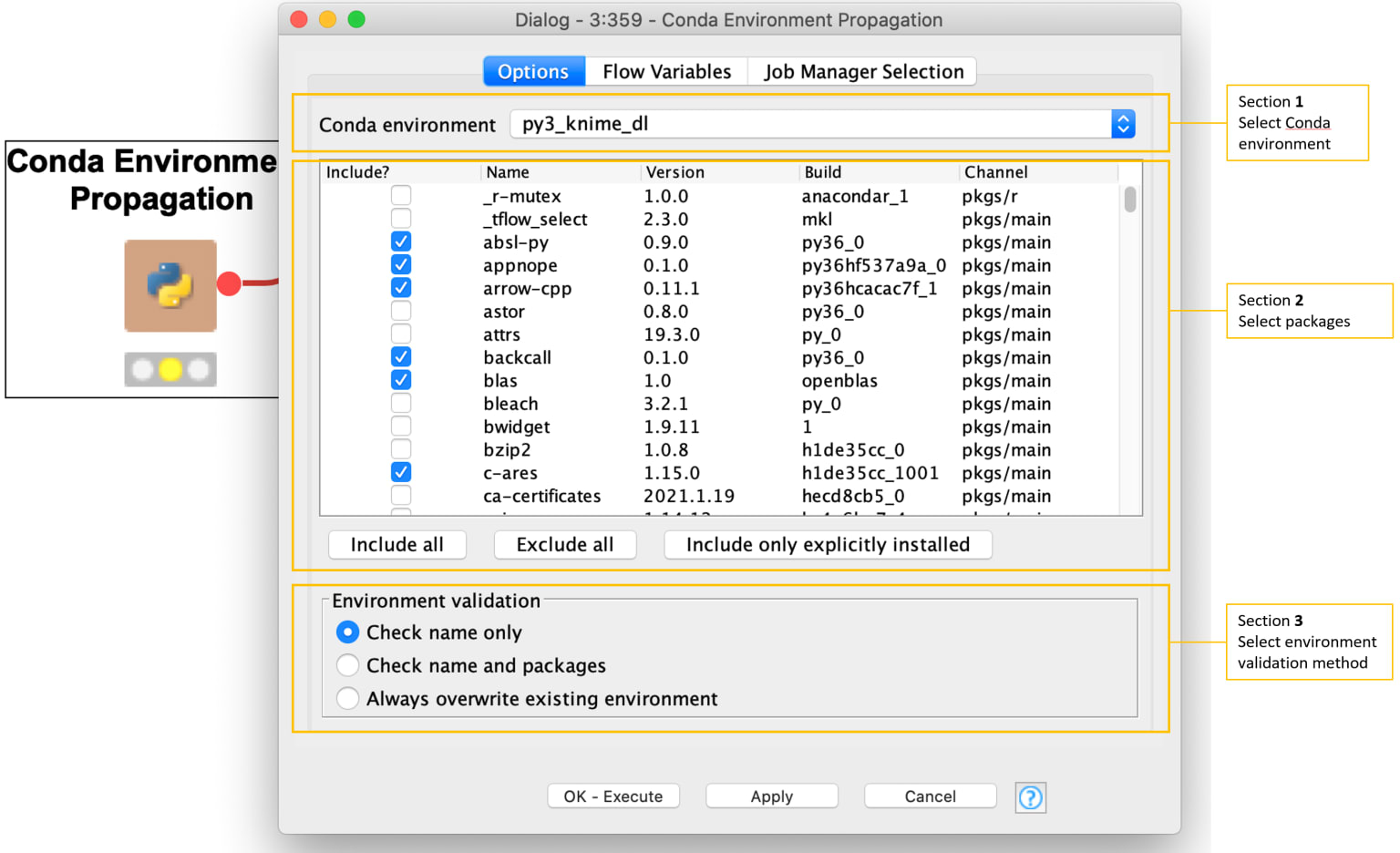Check the attrs package checkbox
Screen dimensions: 1400x853
point(401,334)
